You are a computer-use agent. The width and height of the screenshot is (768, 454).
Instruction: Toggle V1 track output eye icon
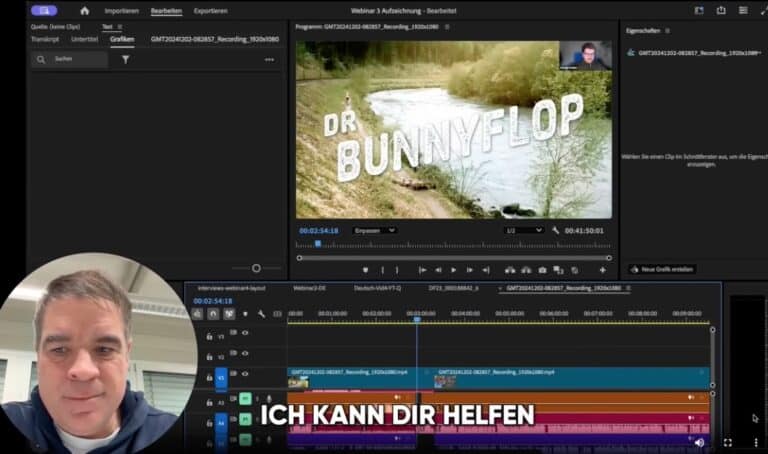click(245, 374)
